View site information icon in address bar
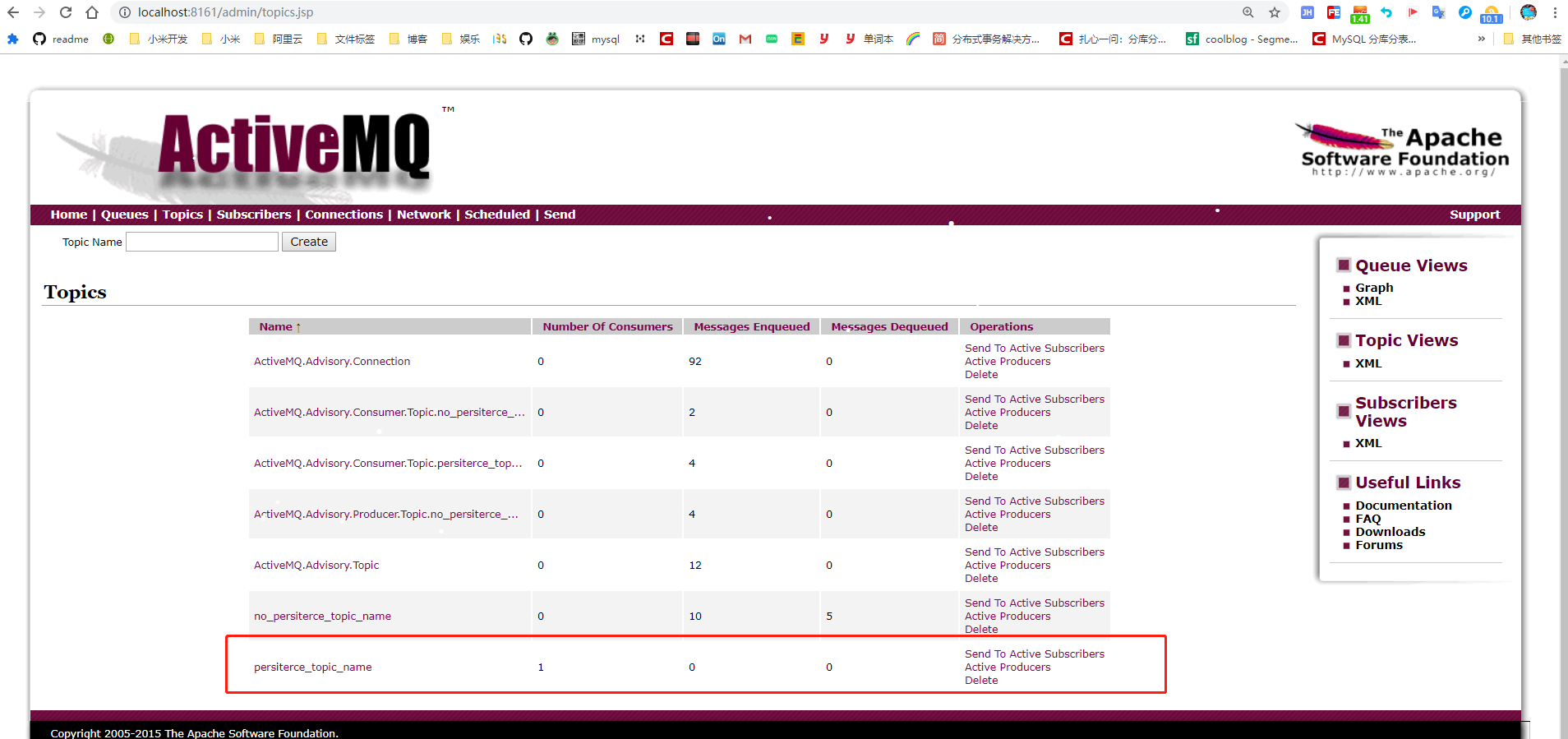This screenshot has width=1568, height=739. click(125, 12)
